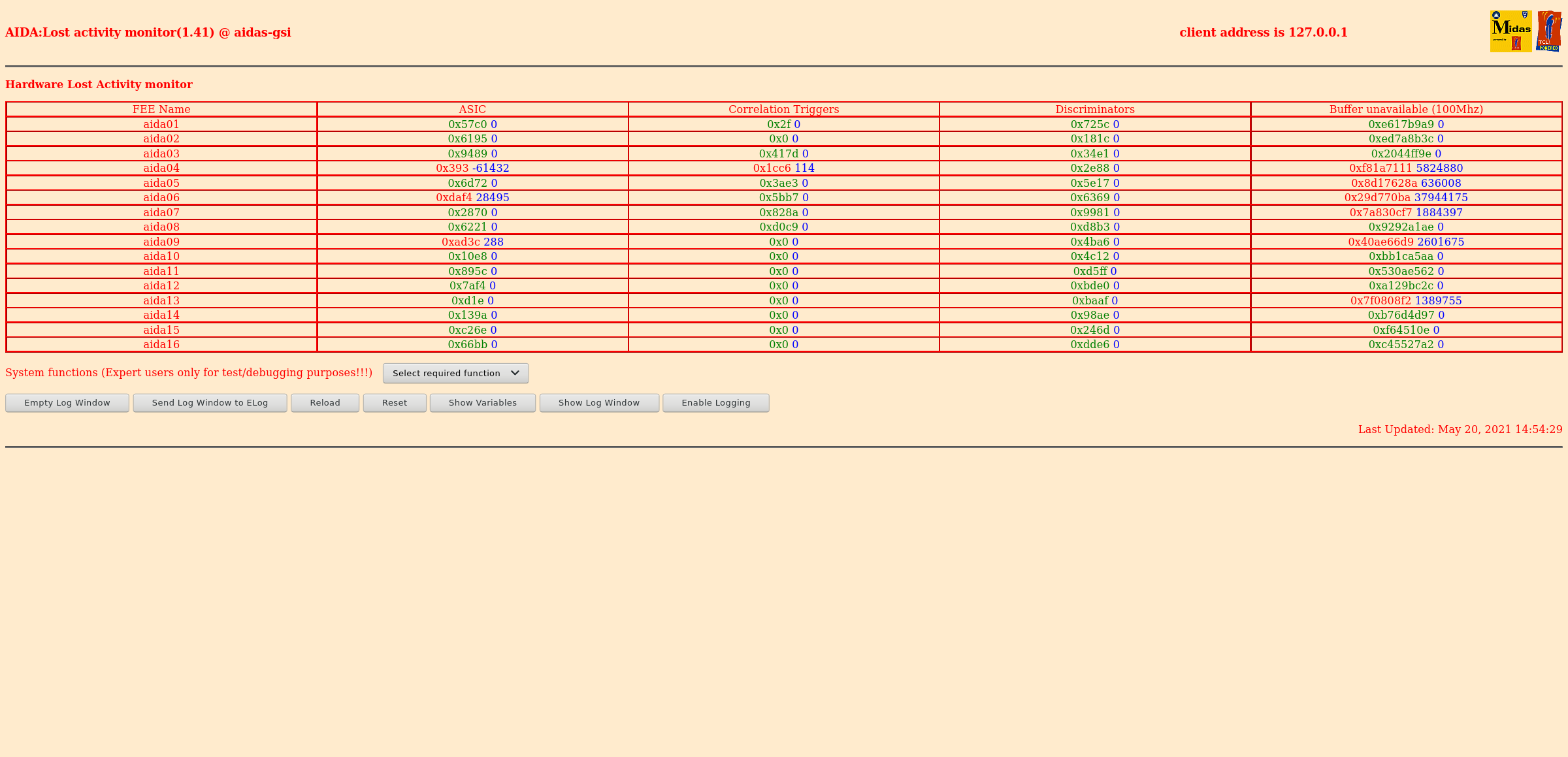
Task: Click the Tcl Powered logo icon
Action: click(x=1548, y=31)
